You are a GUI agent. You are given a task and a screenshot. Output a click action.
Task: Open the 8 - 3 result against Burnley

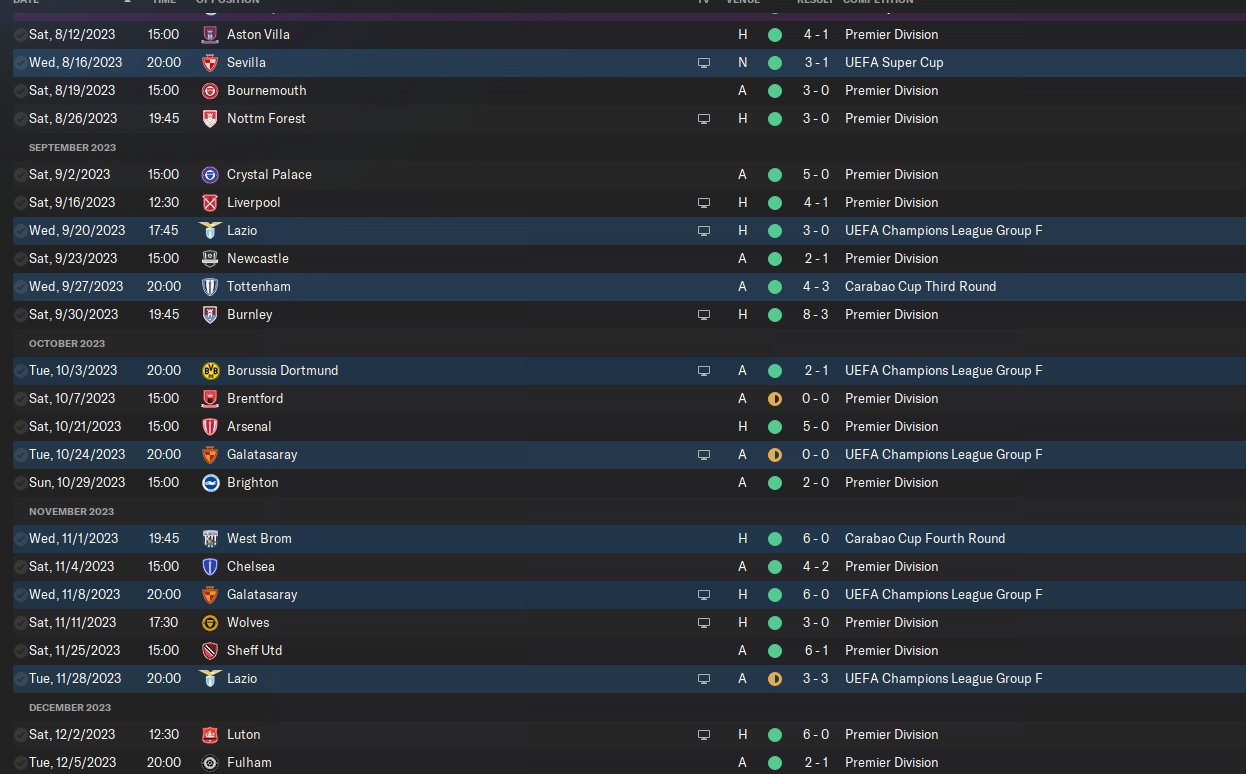coord(815,314)
